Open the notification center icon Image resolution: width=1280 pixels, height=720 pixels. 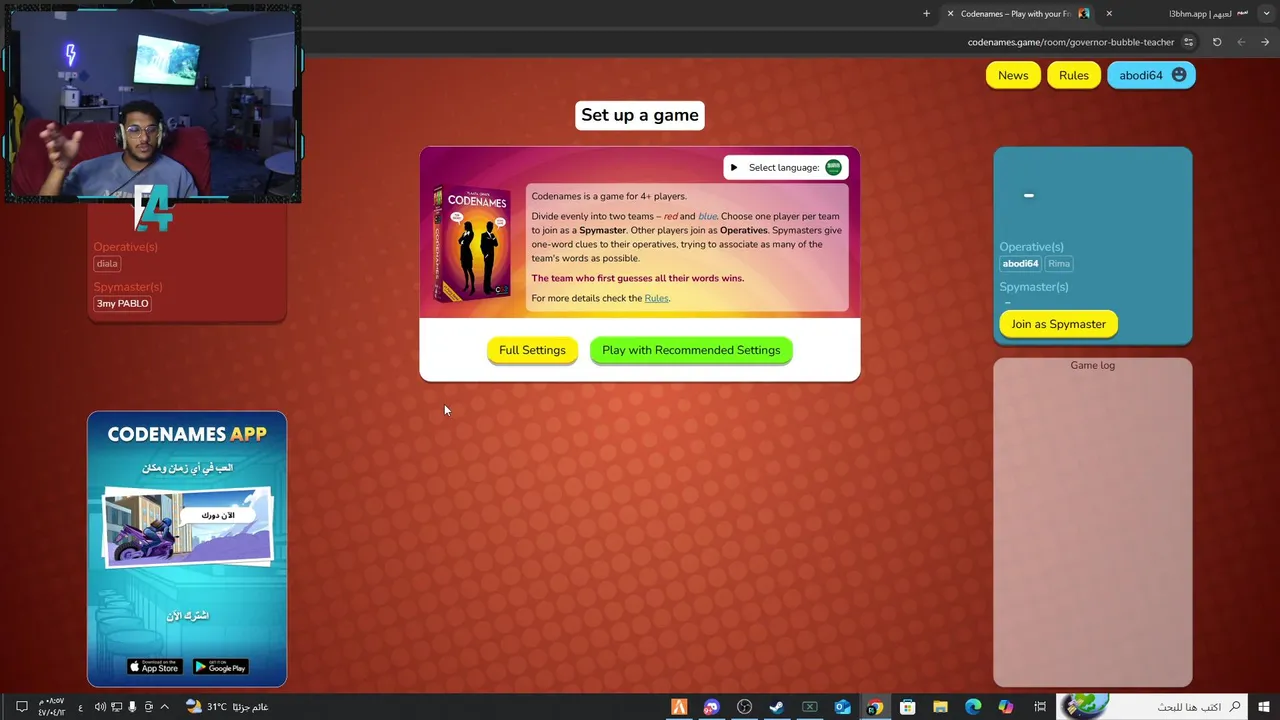(x=21, y=707)
